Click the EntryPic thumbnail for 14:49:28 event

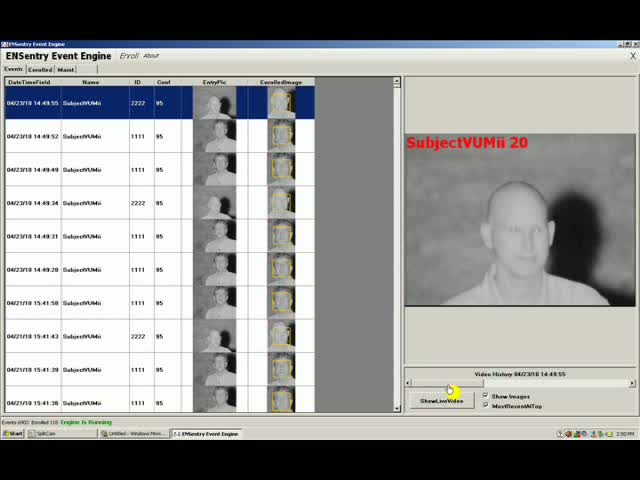click(215, 269)
